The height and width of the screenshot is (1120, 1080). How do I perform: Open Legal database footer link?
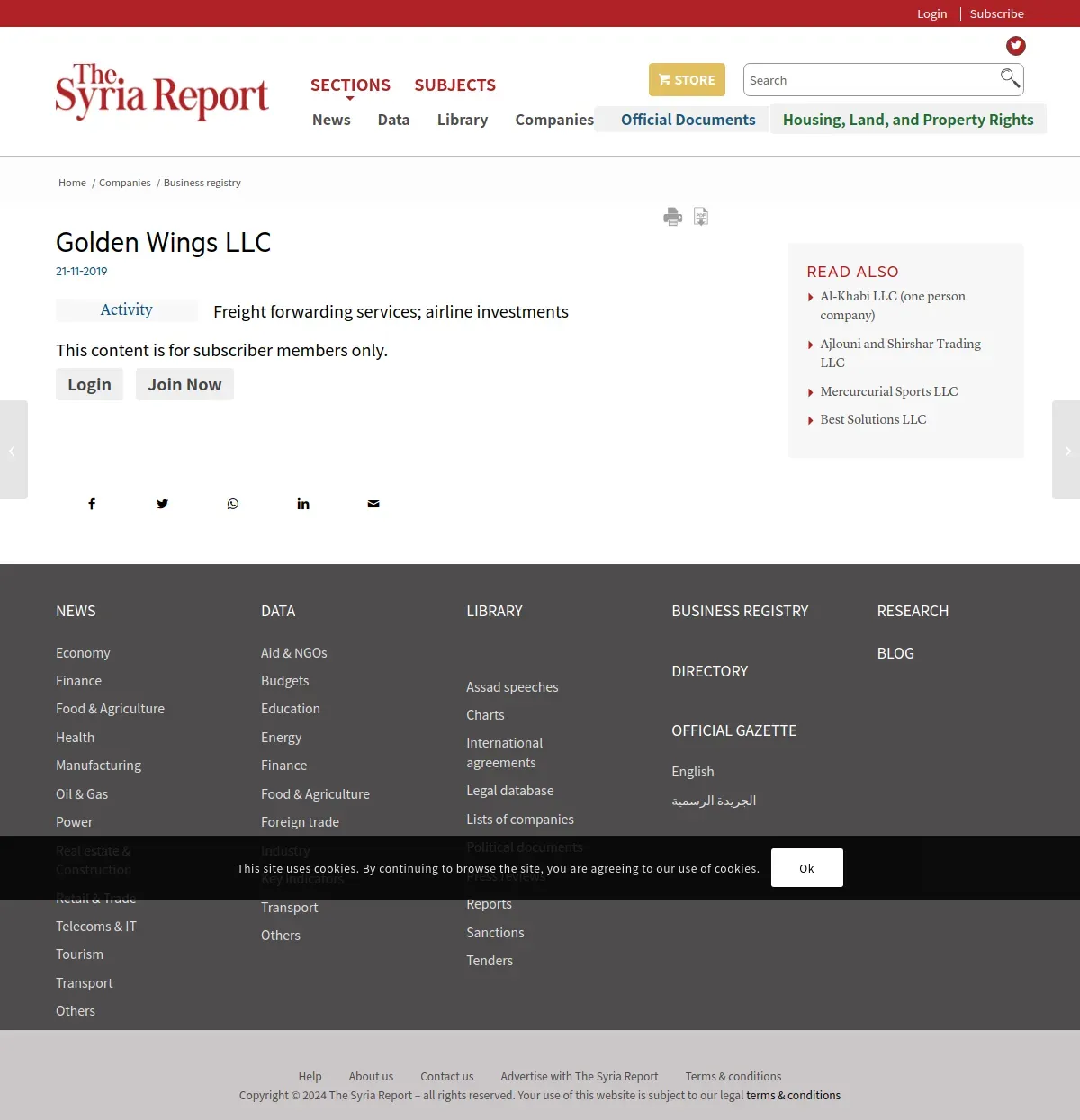[510, 791]
